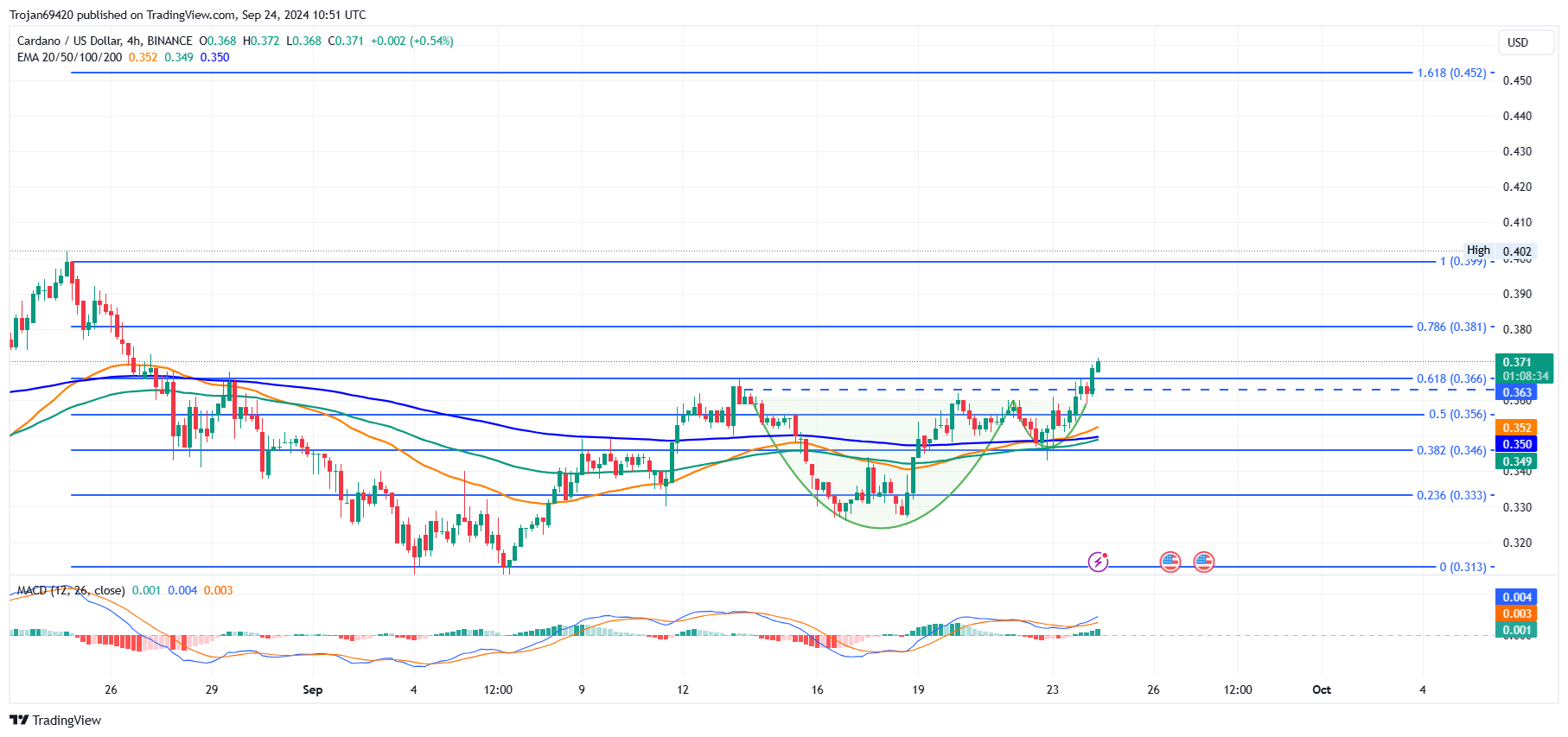1568x737 pixels.
Task: Click the close price C0.371 in header
Action: tap(346, 41)
